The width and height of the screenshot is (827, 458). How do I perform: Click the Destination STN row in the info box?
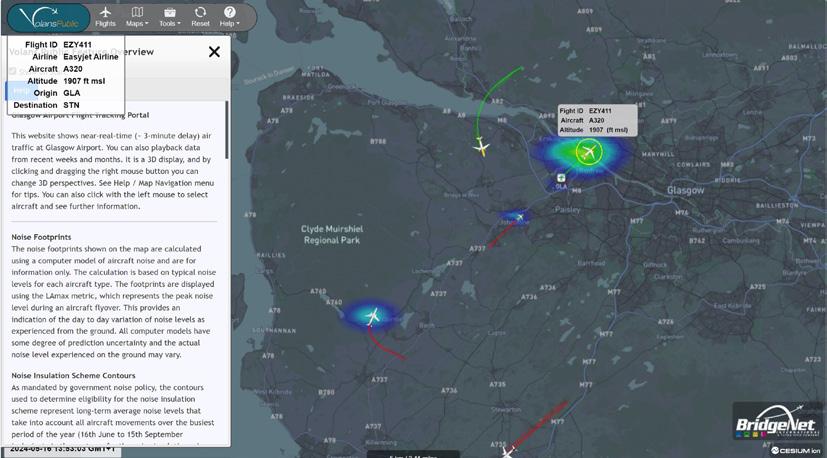46,106
